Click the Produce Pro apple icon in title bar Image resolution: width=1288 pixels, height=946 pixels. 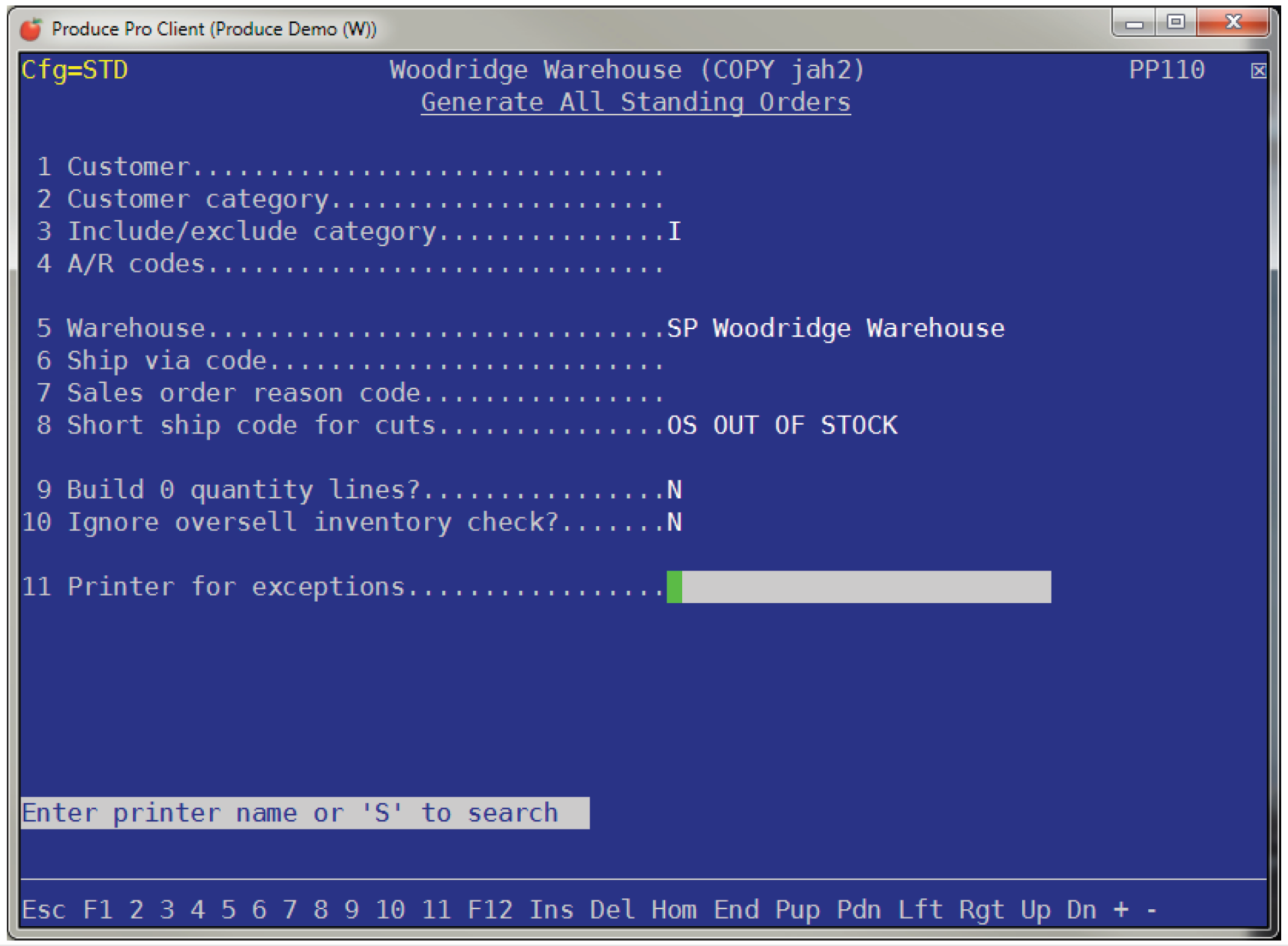(x=31, y=29)
